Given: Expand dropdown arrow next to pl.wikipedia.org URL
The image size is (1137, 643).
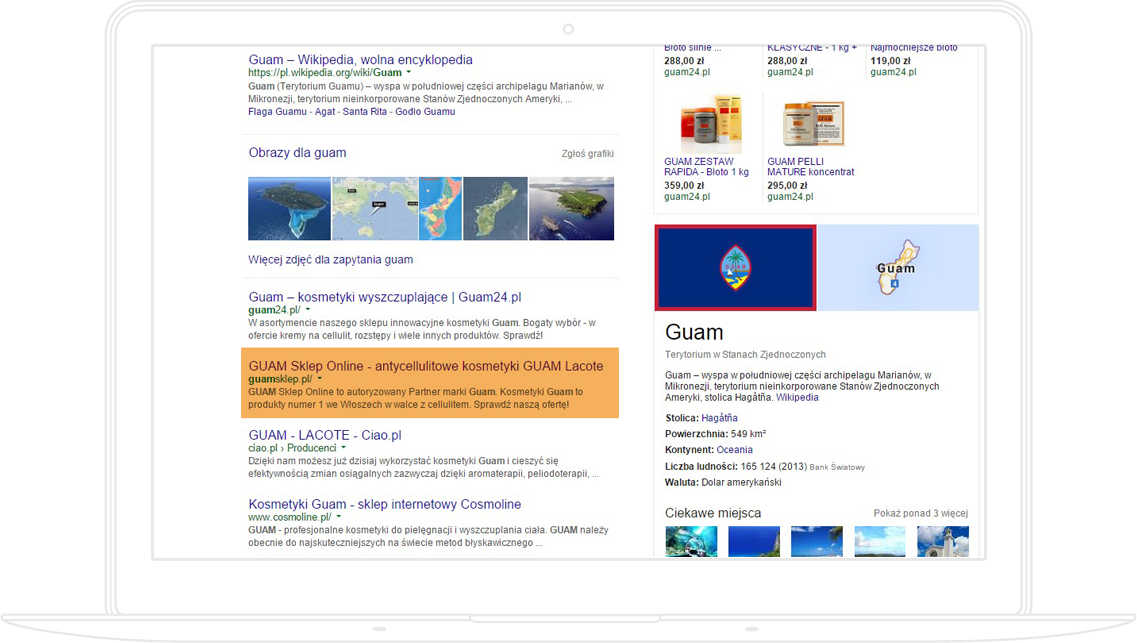Looking at the screenshot, I should [x=408, y=72].
